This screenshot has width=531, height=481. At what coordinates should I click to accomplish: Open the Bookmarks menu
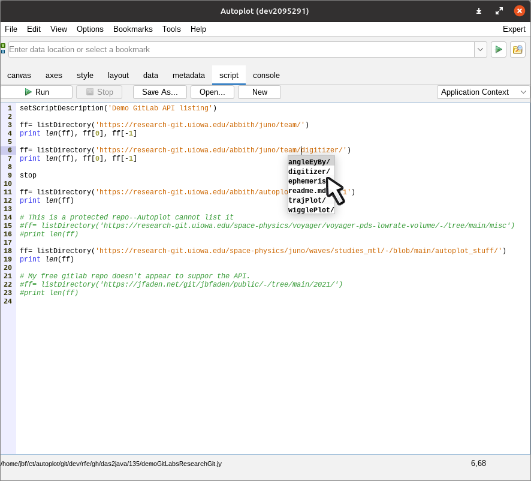pyautogui.click(x=133, y=29)
